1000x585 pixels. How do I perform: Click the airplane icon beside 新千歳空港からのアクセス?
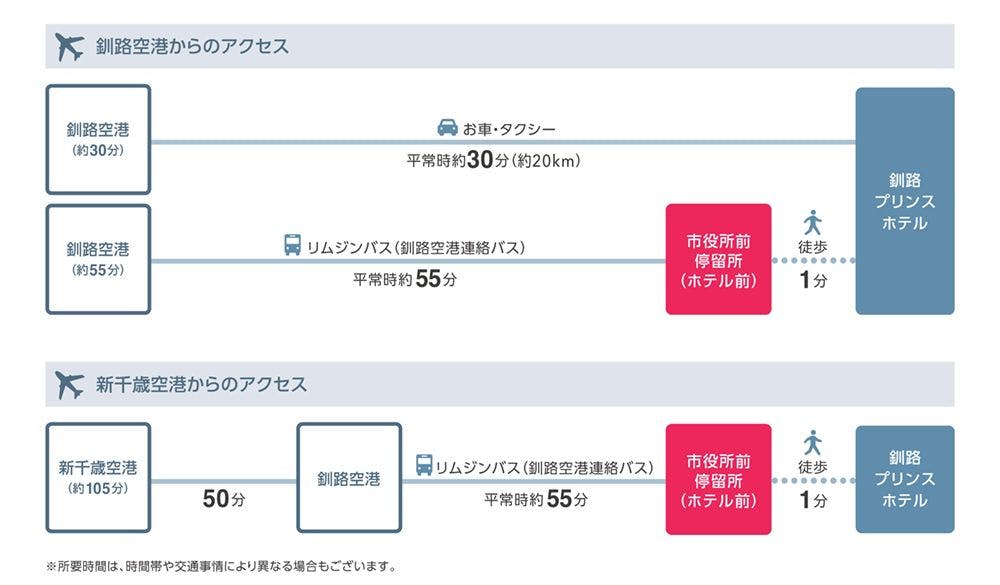point(70,384)
